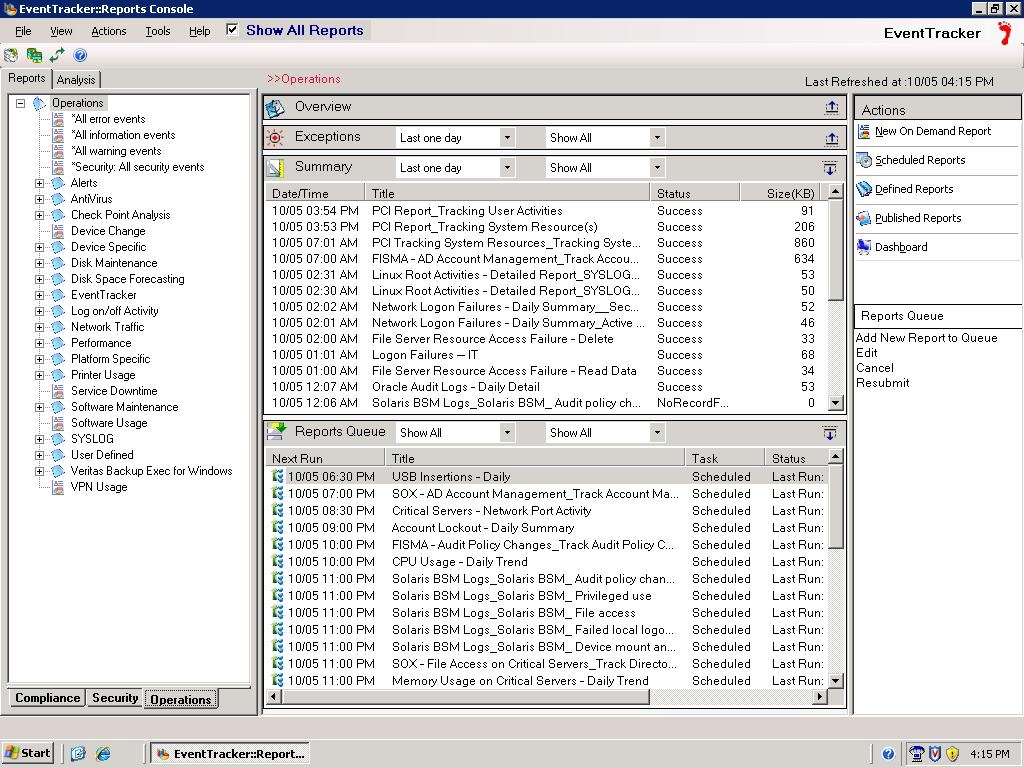The height and width of the screenshot is (768, 1024).
Task: Expand the SYSLOG tree node
Action: [40, 439]
